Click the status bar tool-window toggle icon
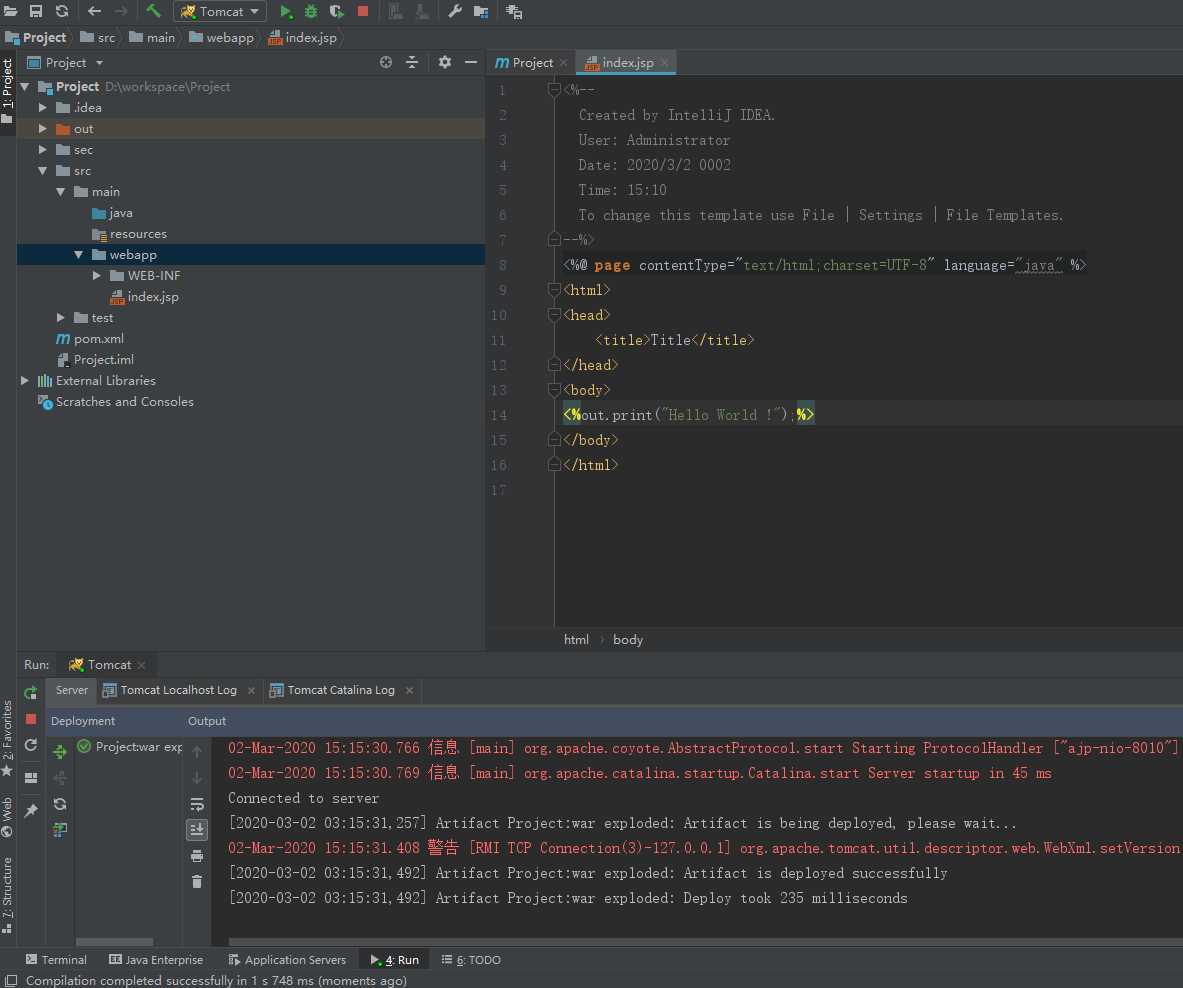 (x=11, y=980)
